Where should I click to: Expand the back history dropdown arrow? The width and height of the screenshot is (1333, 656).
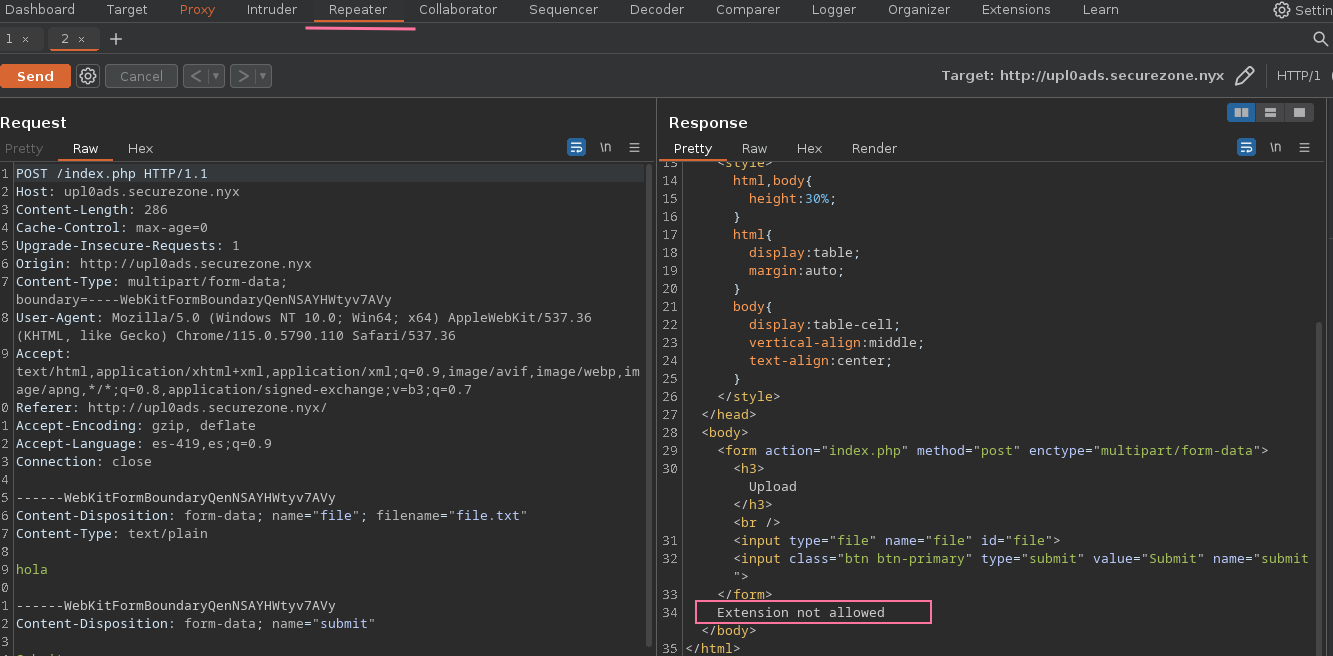point(215,76)
